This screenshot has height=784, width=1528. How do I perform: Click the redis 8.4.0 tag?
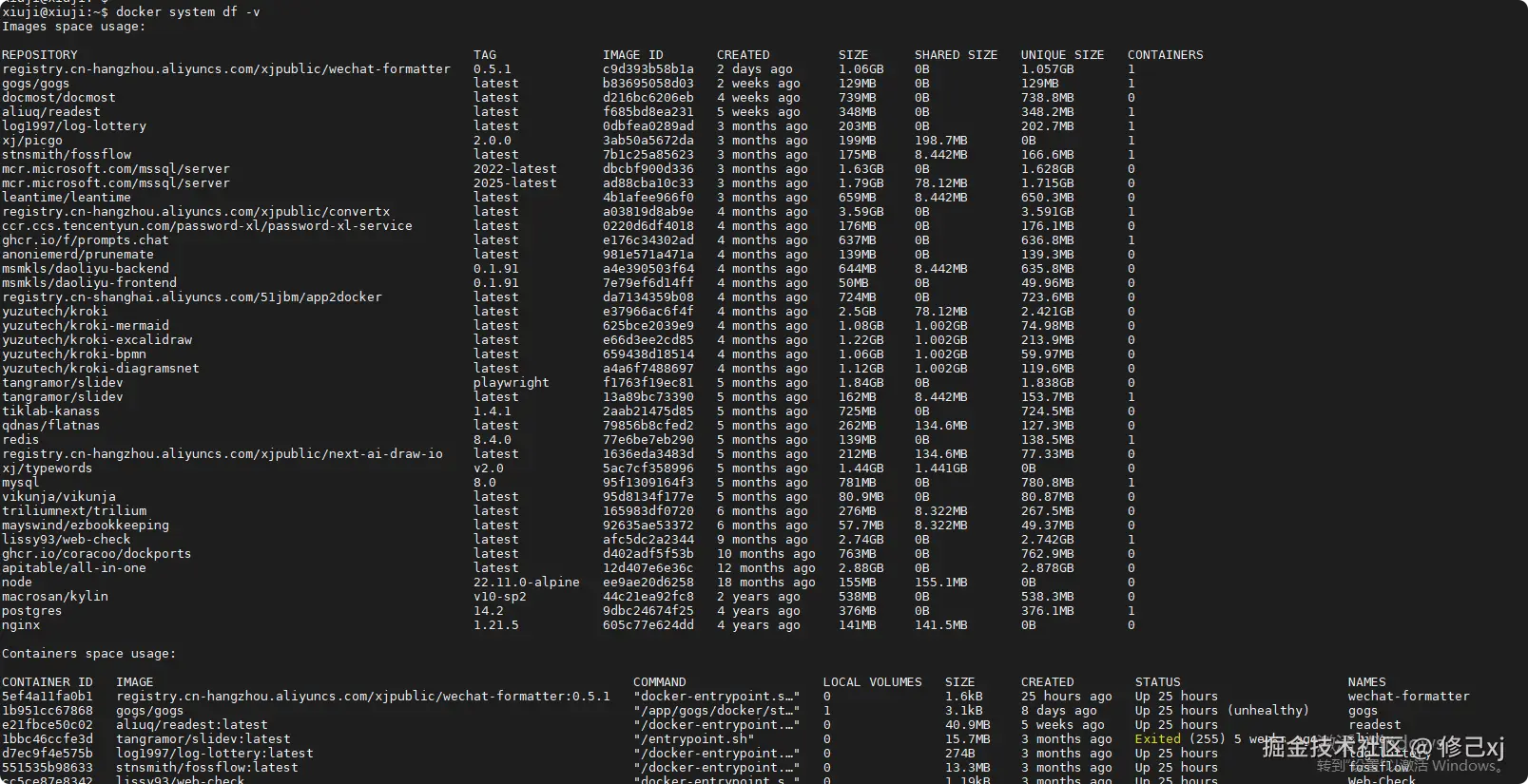pos(492,440)
